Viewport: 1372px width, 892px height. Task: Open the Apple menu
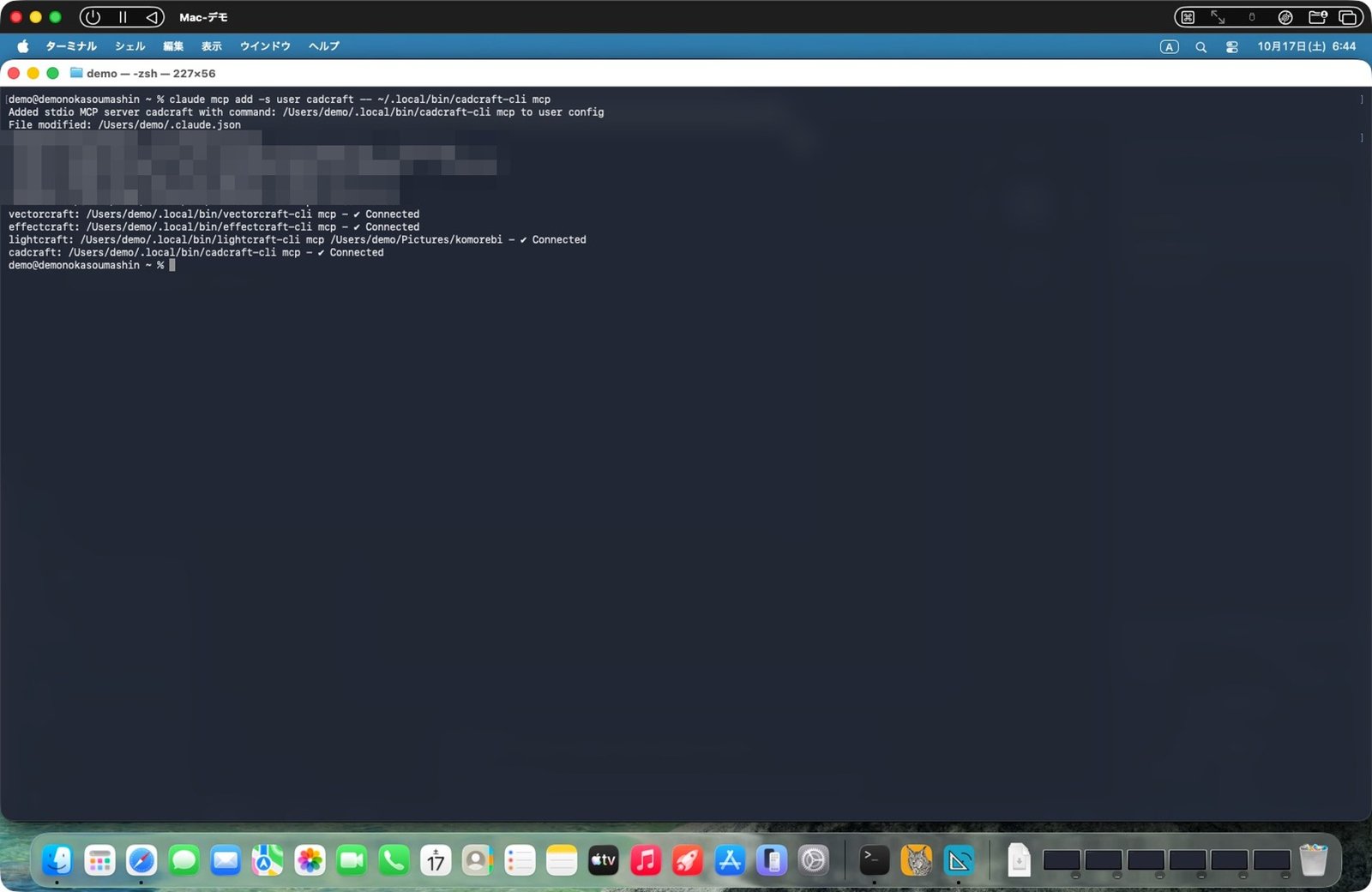(x=23, y=46)
